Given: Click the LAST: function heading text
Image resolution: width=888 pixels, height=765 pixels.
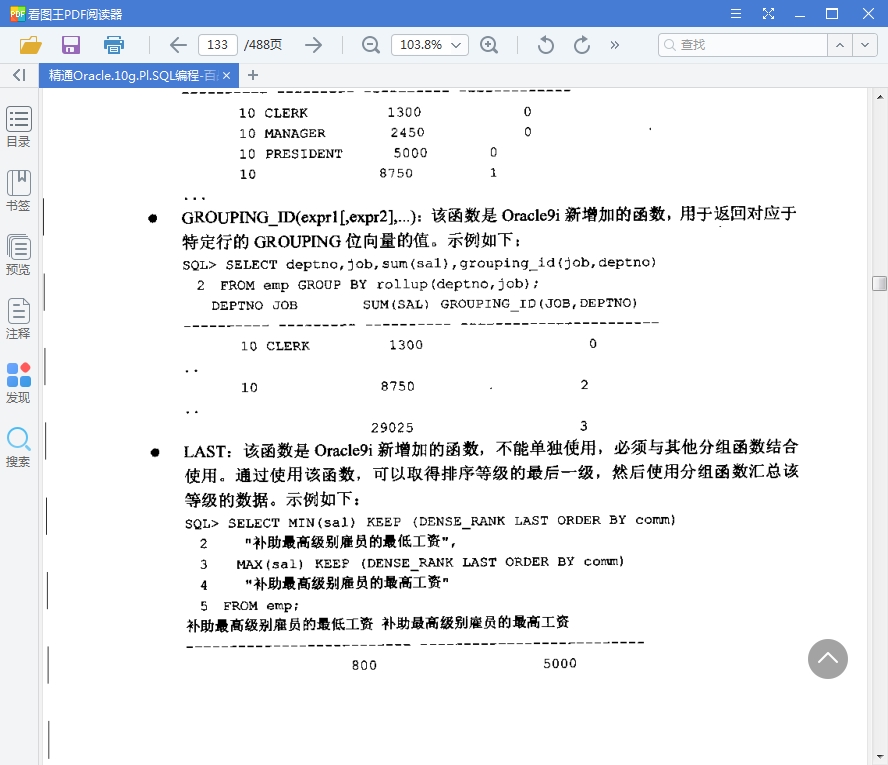Looking at the screenshot, I should (207, 452).
